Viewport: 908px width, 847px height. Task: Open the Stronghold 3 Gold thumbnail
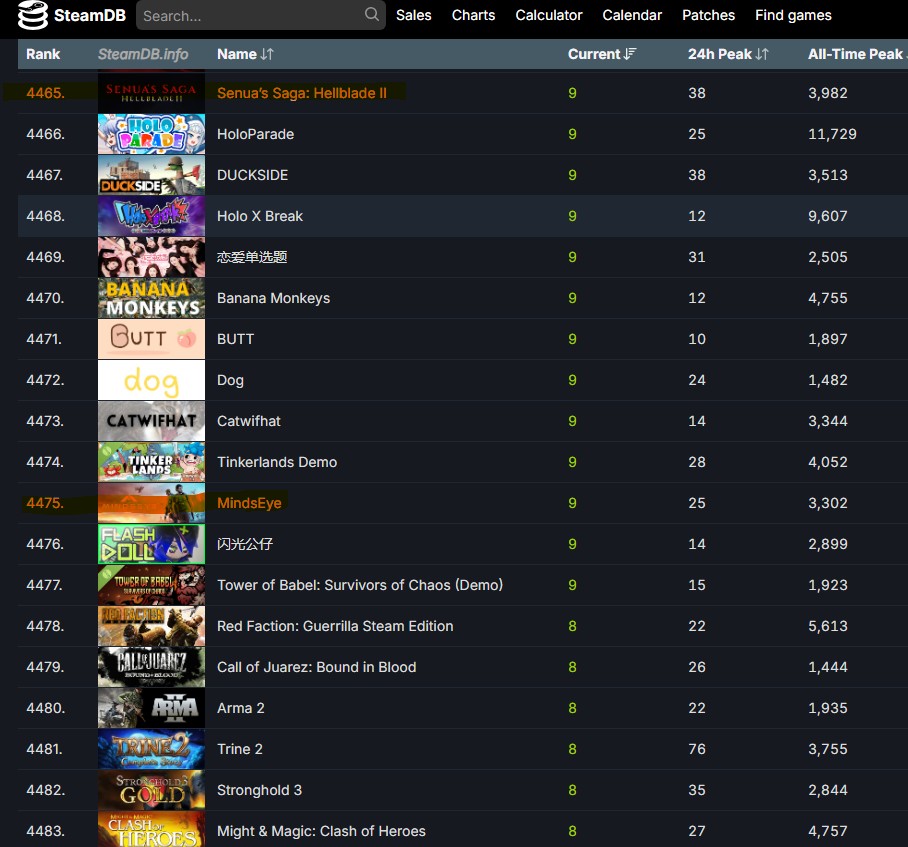(x=151, y=790)
